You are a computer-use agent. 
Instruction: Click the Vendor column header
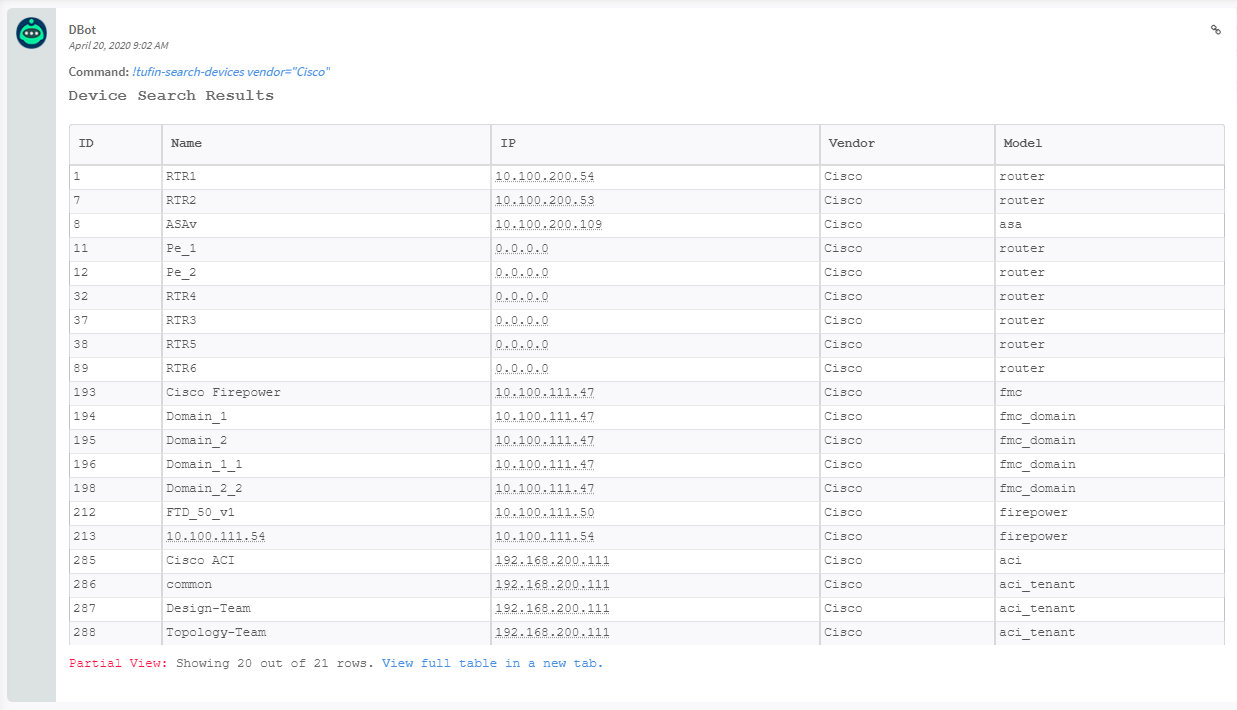click(x=851, y=143)
